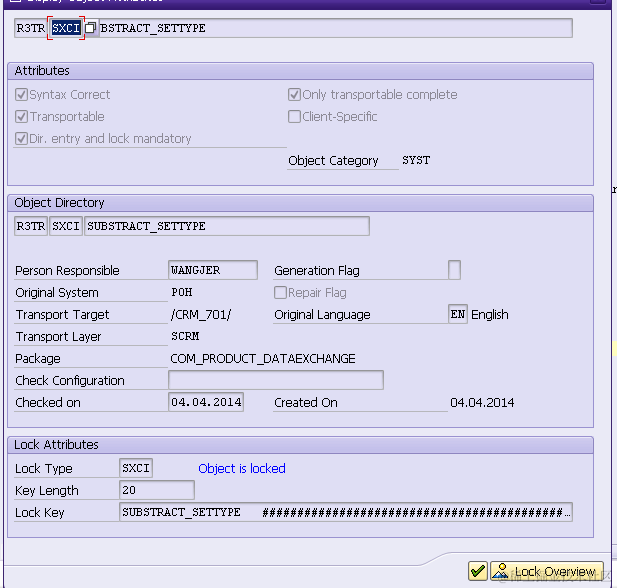
Task: Click the Key Length field showing 20
Action: point(157,490)
